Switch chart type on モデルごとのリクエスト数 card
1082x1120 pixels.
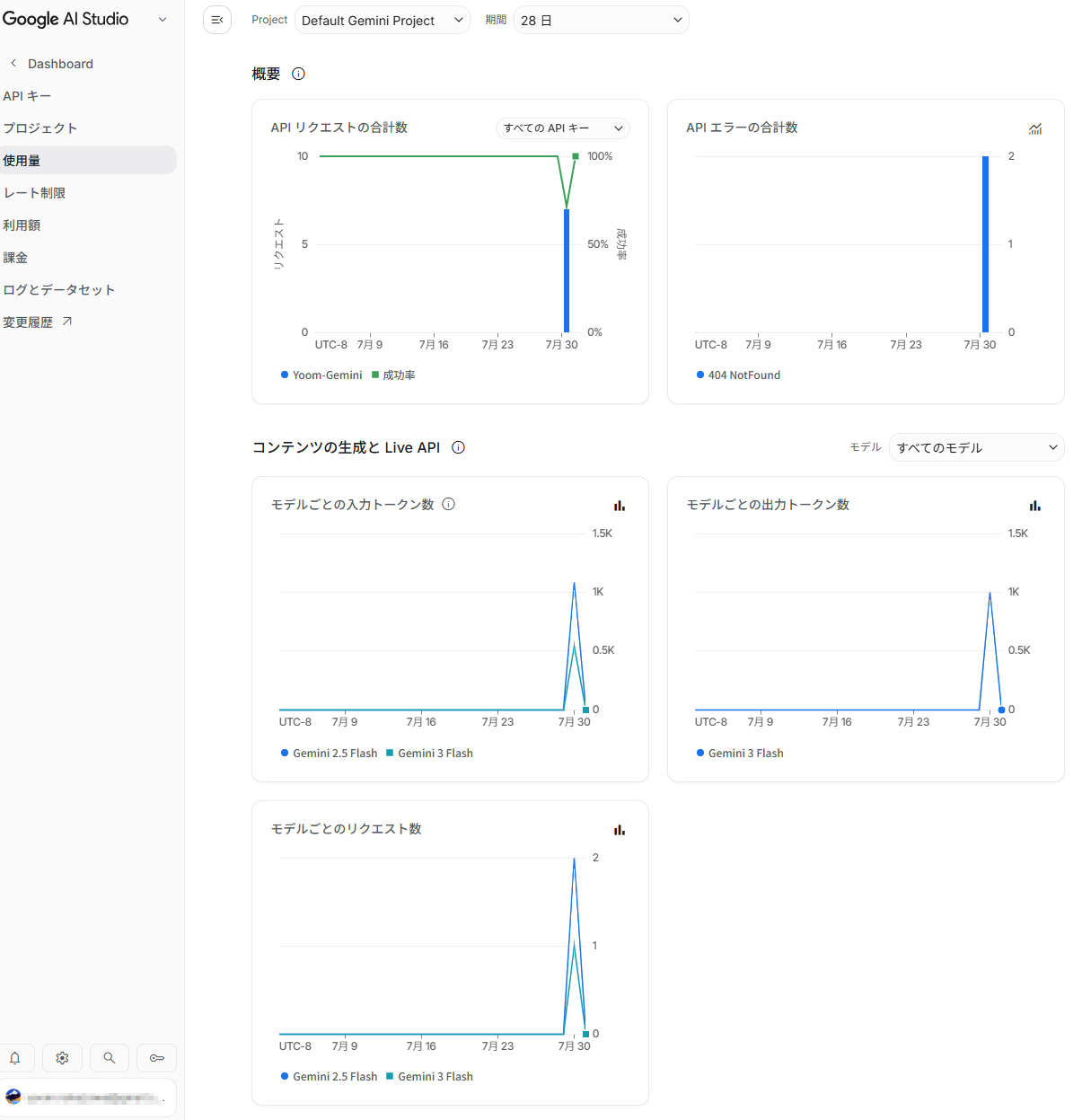pyautogui.click(x=620, y=830)
